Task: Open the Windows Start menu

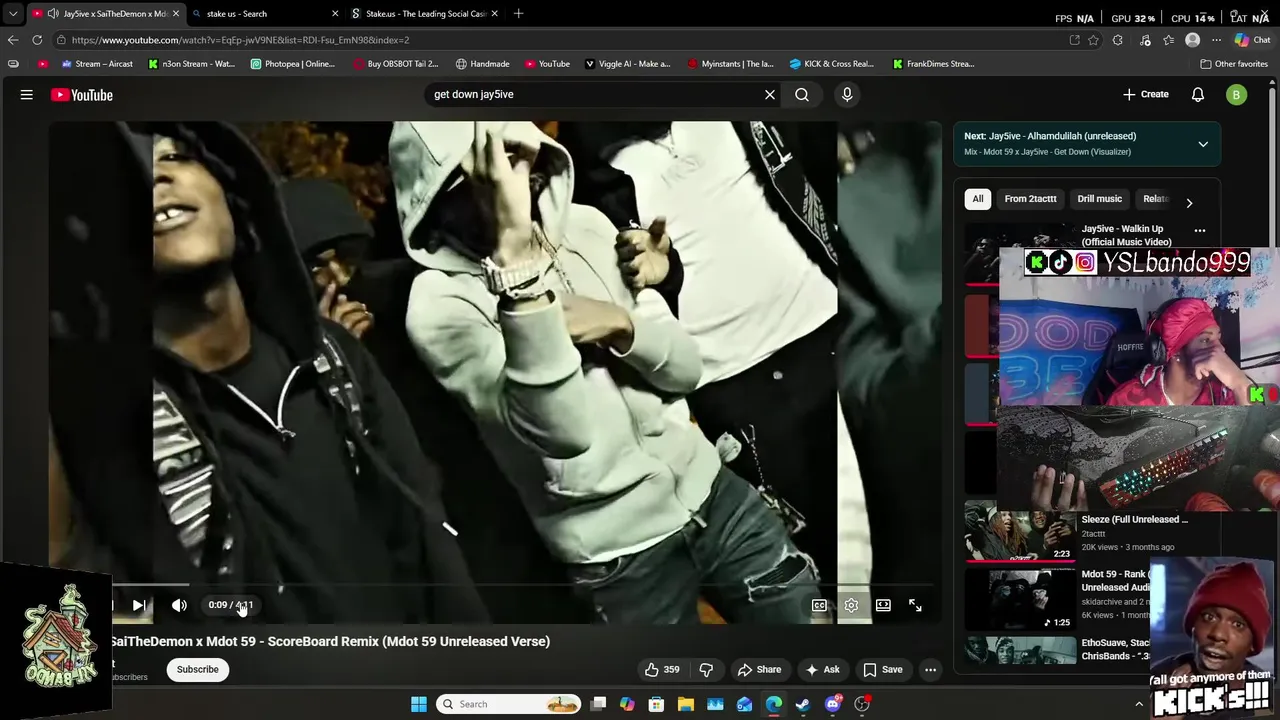Action: tap(419, 704)
